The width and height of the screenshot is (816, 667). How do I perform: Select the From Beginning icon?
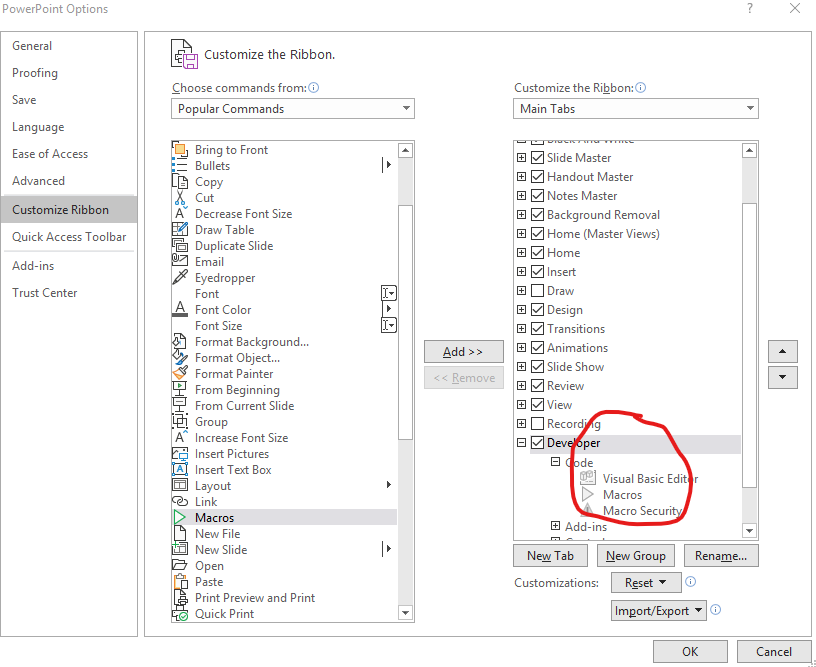(180, 390)
